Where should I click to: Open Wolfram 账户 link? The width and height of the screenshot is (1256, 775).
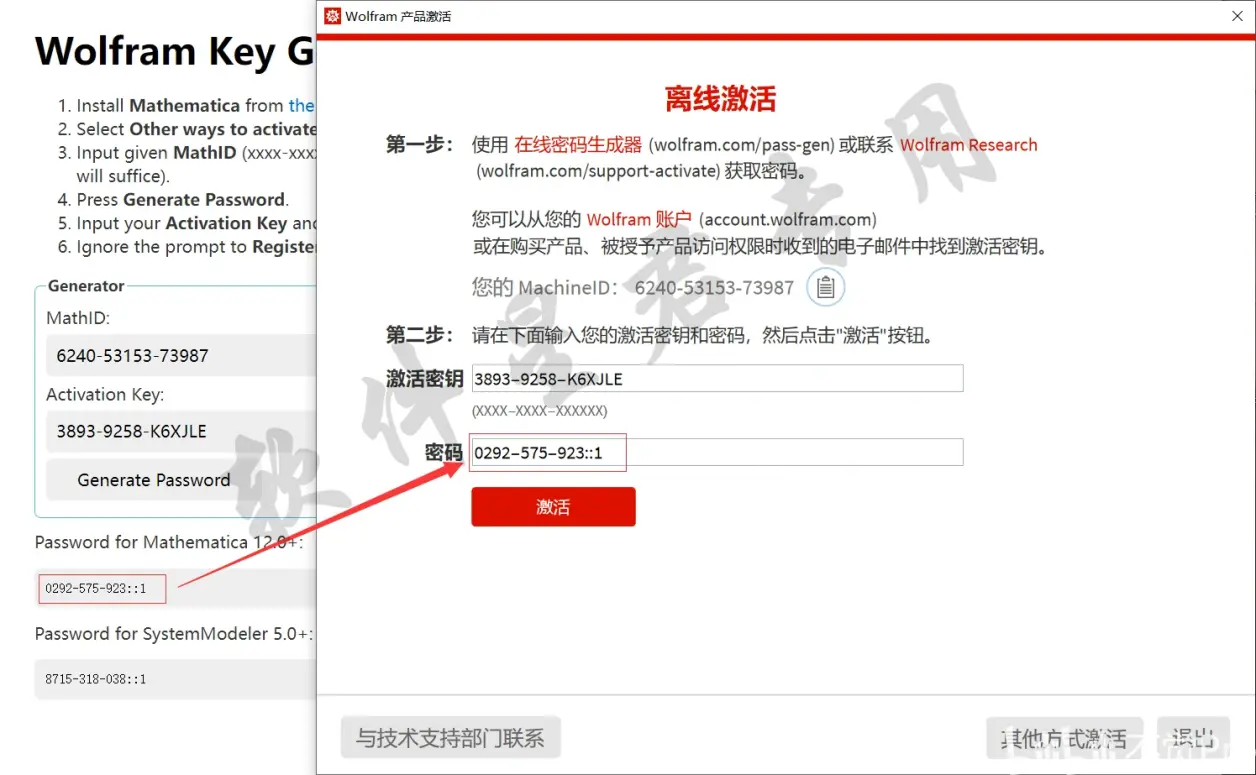639,219
